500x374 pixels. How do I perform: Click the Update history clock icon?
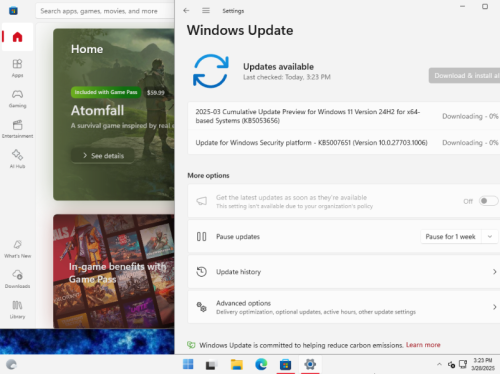coord(201,272)
